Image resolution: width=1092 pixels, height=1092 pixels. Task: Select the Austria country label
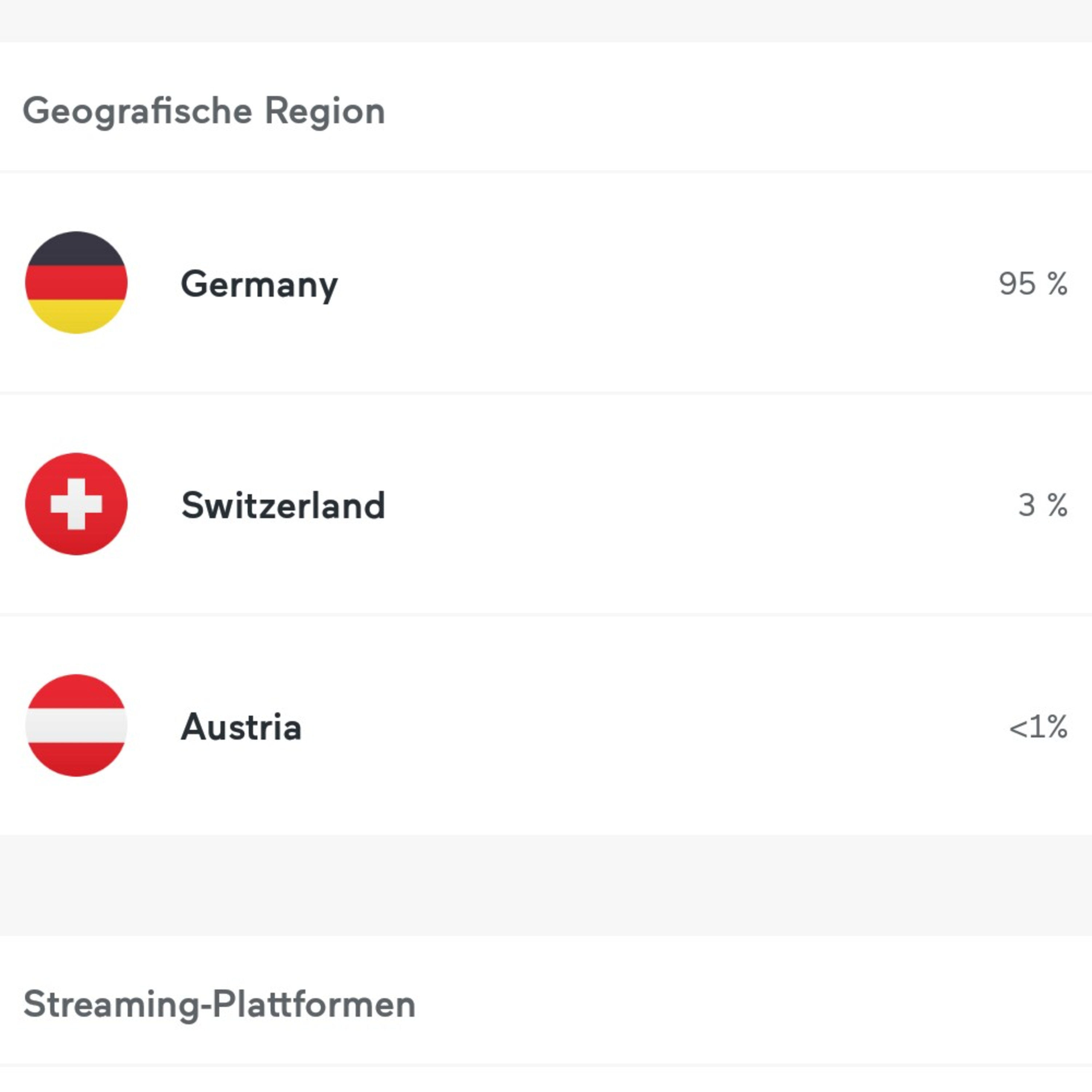click(241, 726)
